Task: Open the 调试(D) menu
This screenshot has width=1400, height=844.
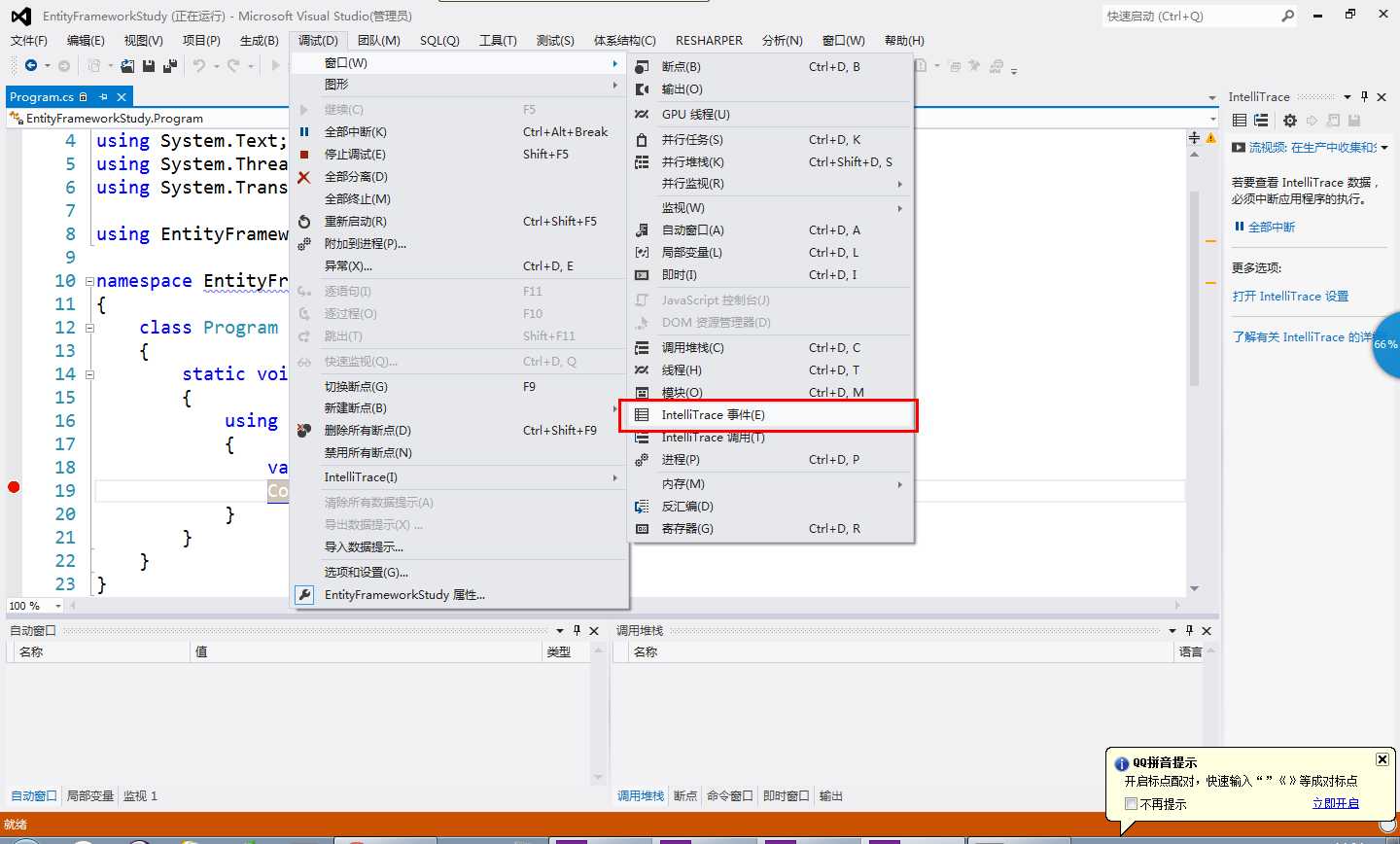Action: (318, 41)
